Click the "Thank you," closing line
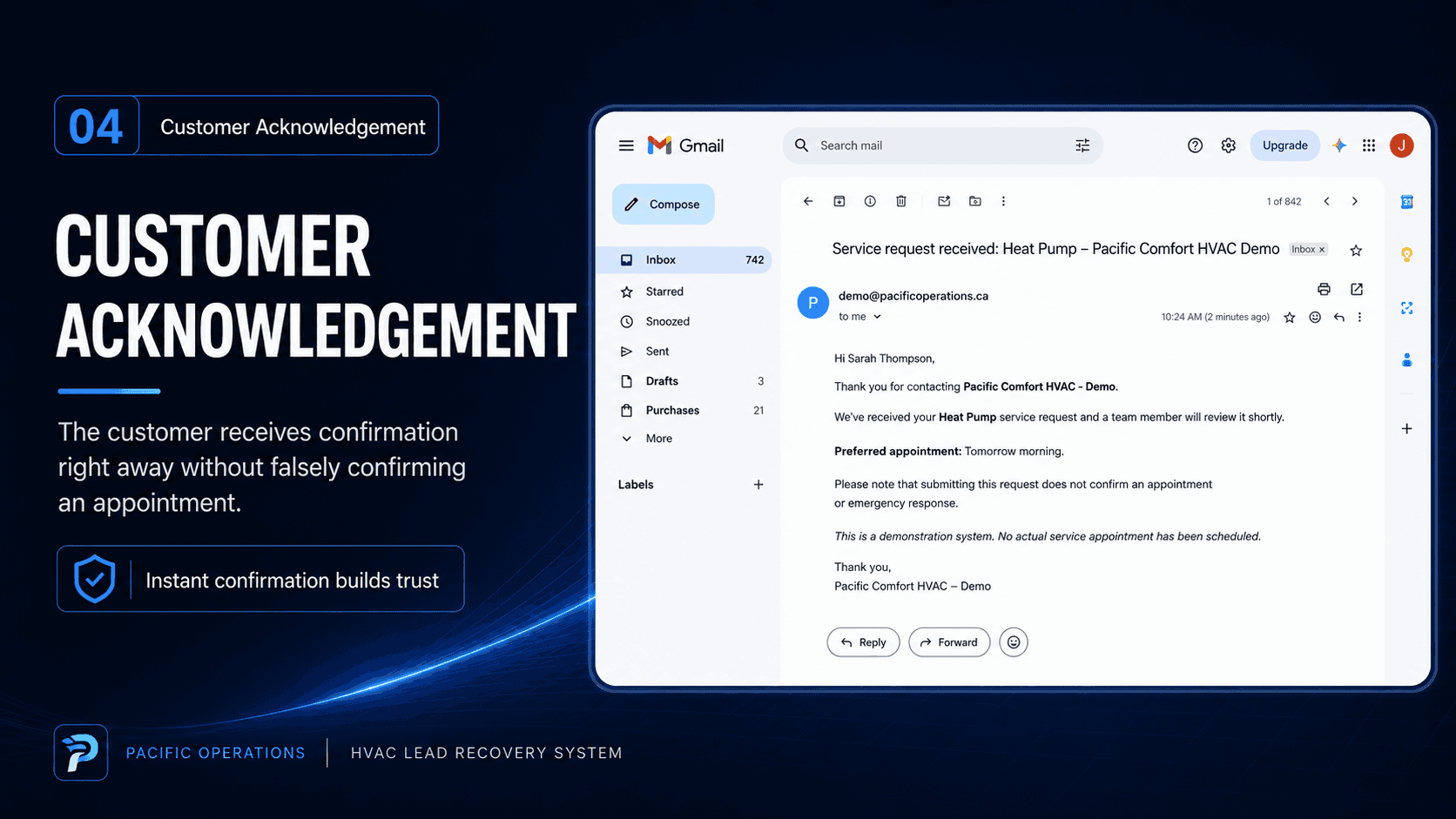 pos(863,567)
